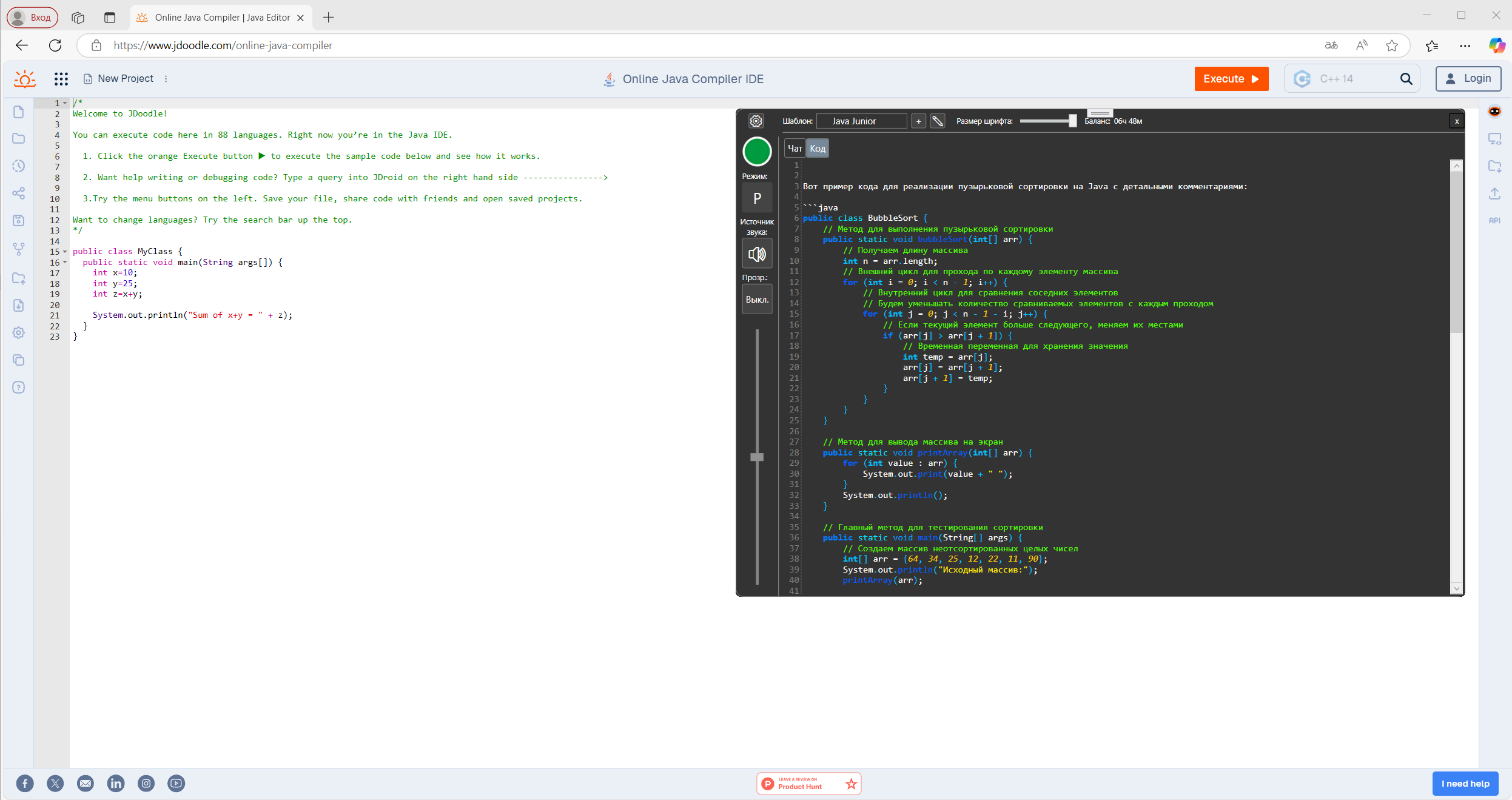Viewport: 1512px width, 800px height.
Task: Open the folder icon in left sidebar
Action: pos(19,138)
